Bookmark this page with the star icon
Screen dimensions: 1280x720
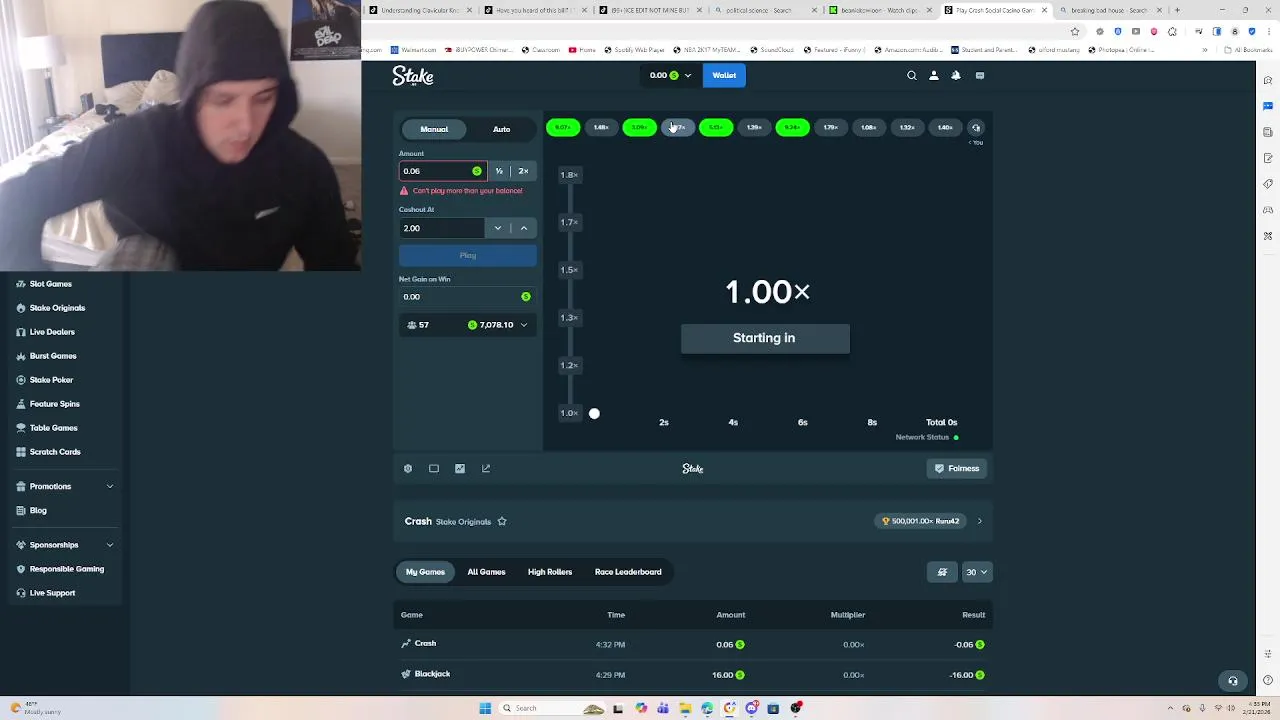click(1075, 31)
